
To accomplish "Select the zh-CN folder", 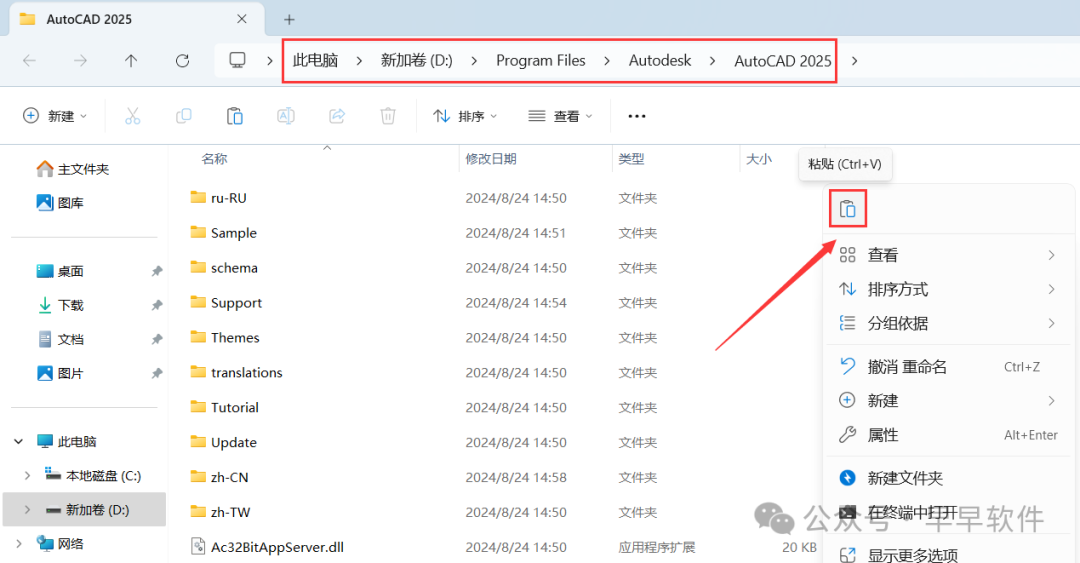I will pos(229,477).
